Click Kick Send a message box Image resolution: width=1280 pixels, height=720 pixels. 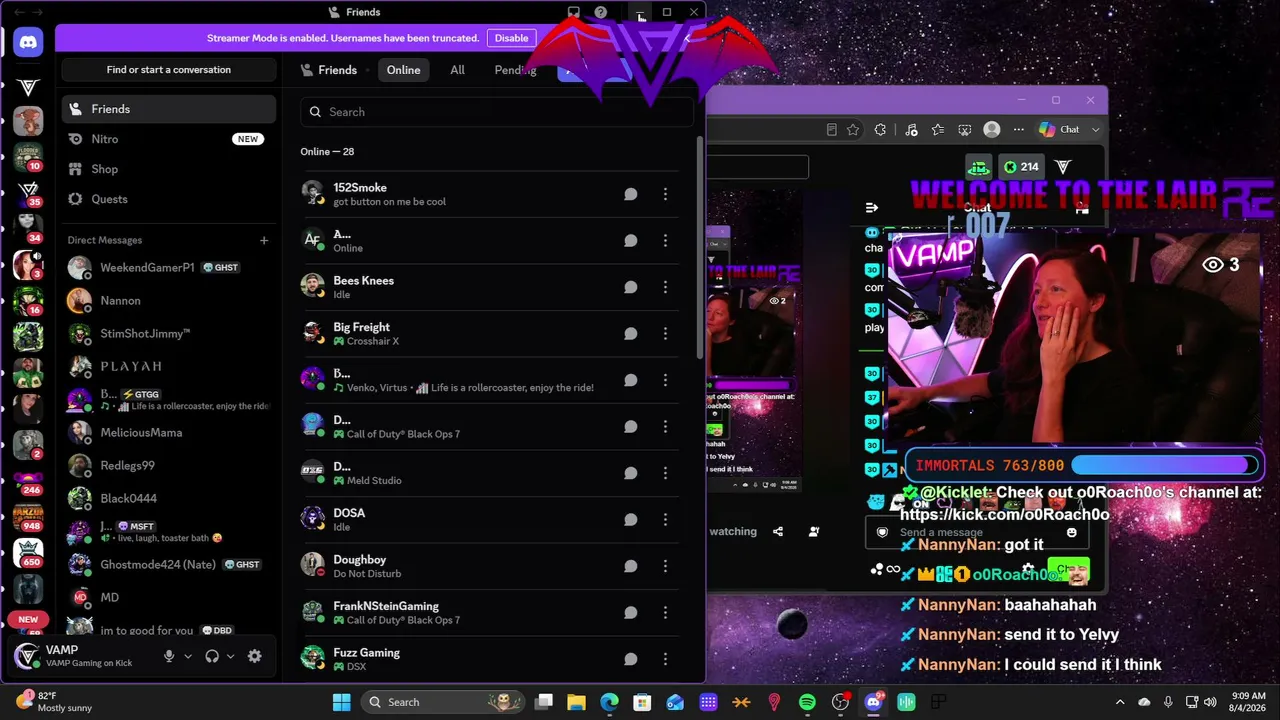(x=975, y=533)
